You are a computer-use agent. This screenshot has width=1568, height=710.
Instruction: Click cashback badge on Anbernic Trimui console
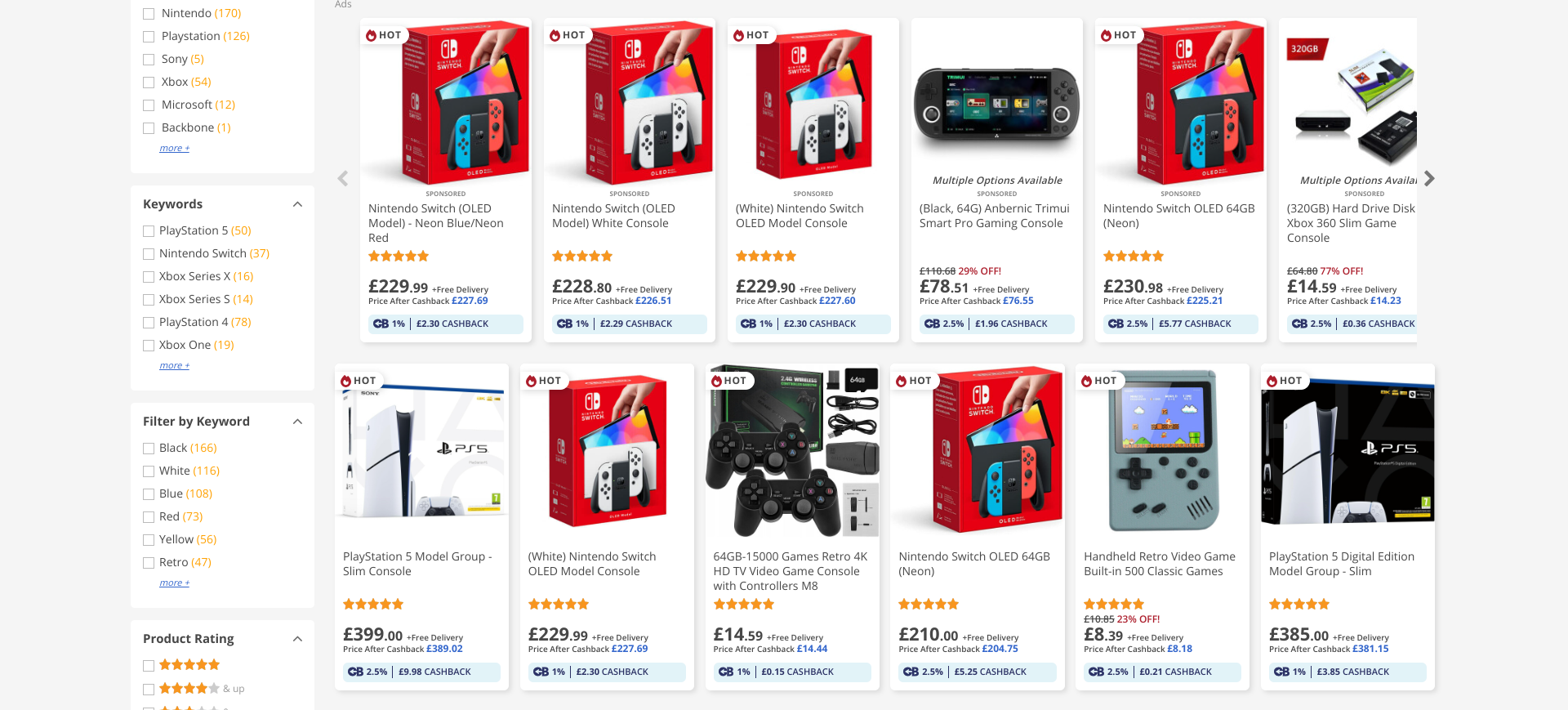996,324
